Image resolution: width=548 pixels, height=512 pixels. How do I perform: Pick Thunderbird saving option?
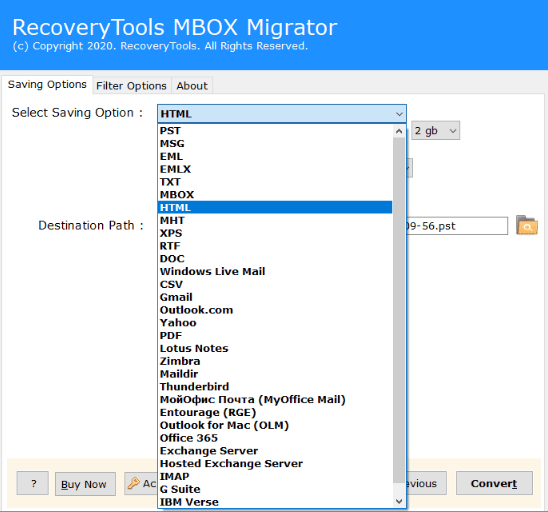(275, 387)
